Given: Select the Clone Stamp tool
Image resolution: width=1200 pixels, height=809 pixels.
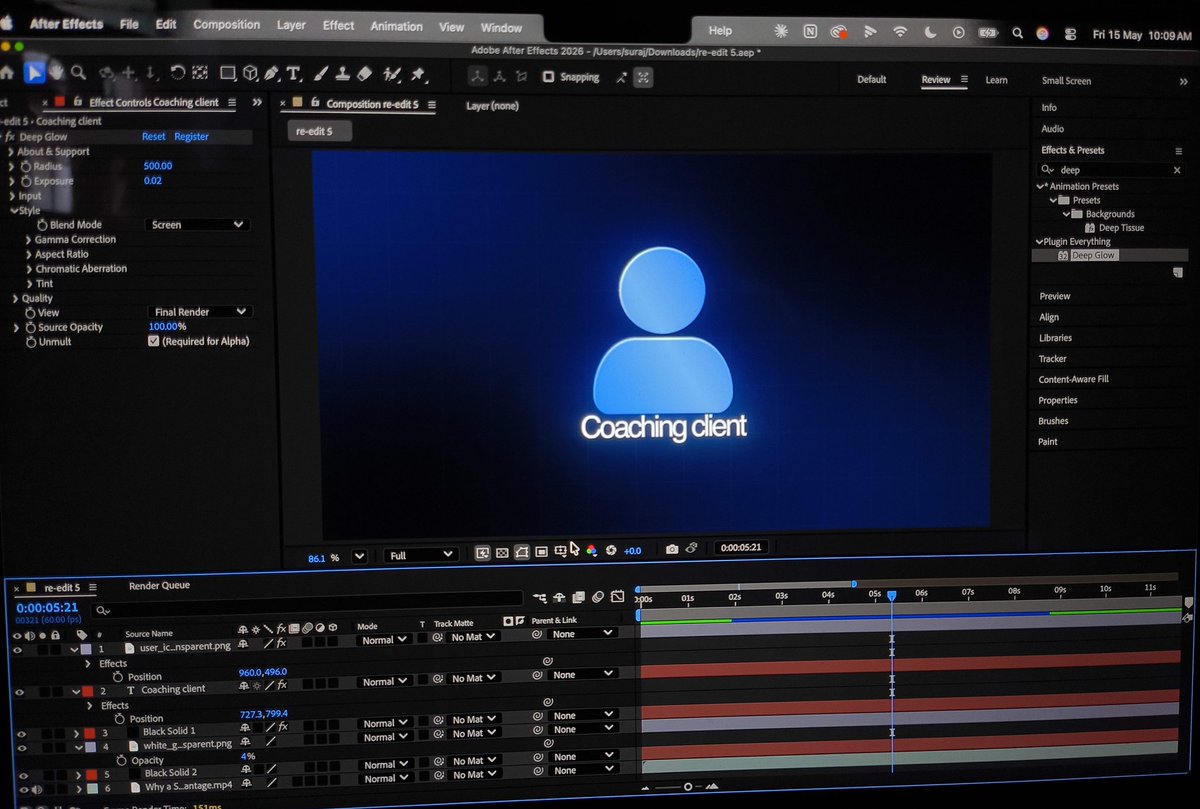Looking at the screenshot, I should [x=342, y=73].
